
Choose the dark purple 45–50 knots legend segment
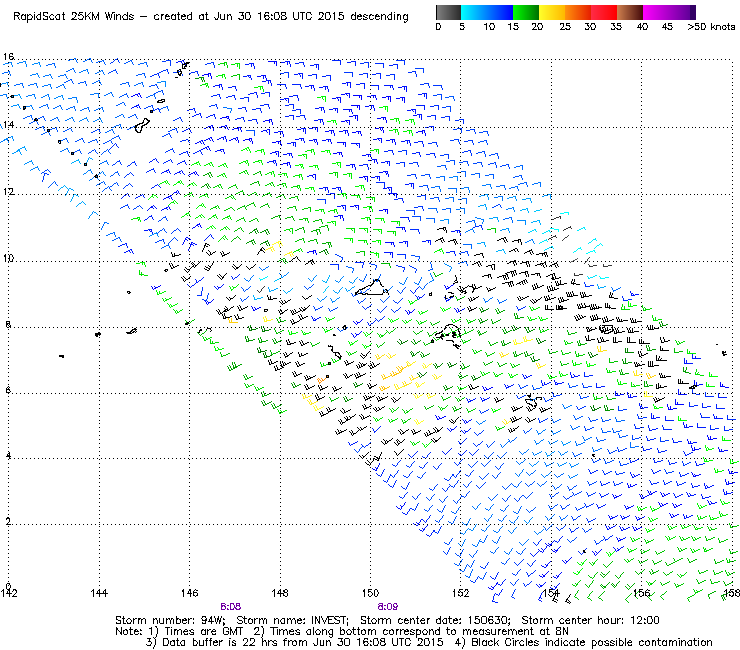coord(682,12)
